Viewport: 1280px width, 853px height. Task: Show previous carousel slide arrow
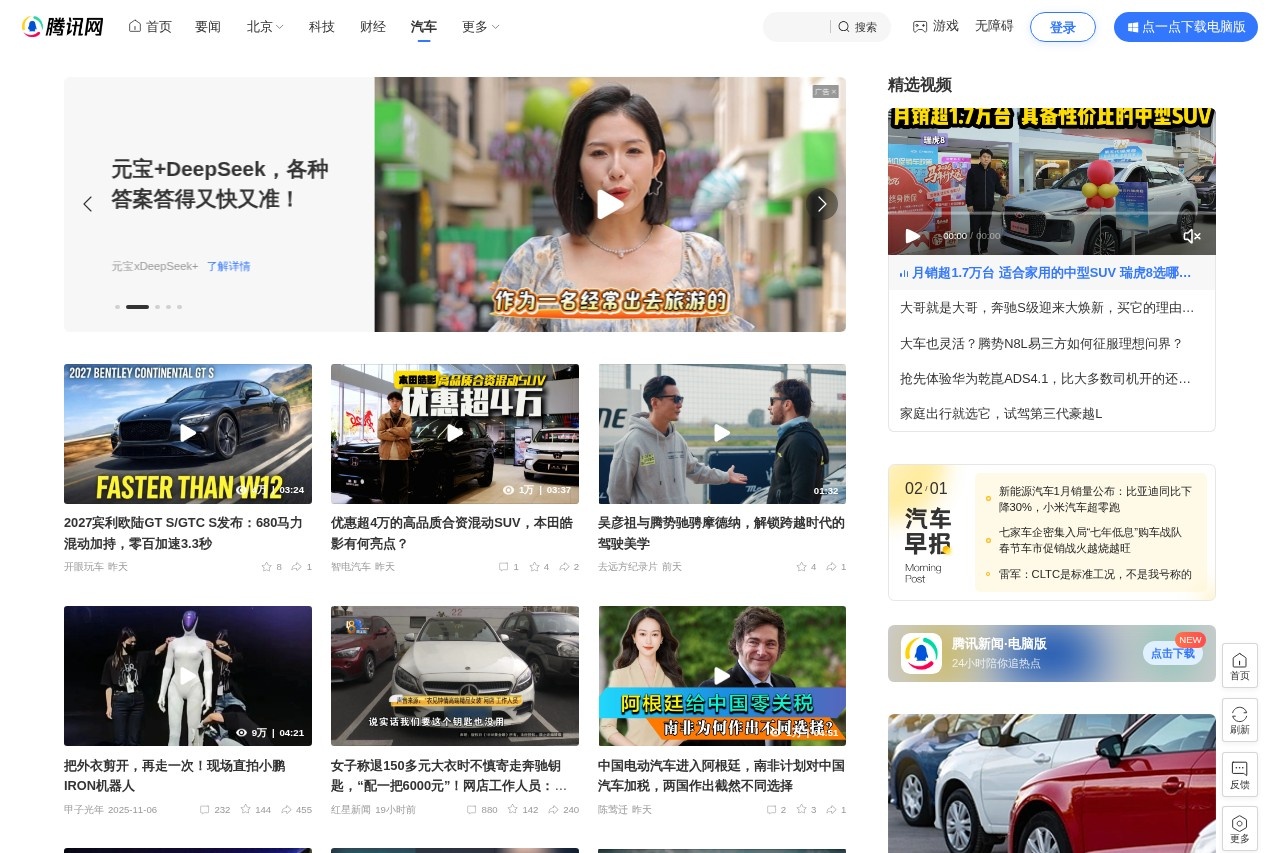click(87, 204)
